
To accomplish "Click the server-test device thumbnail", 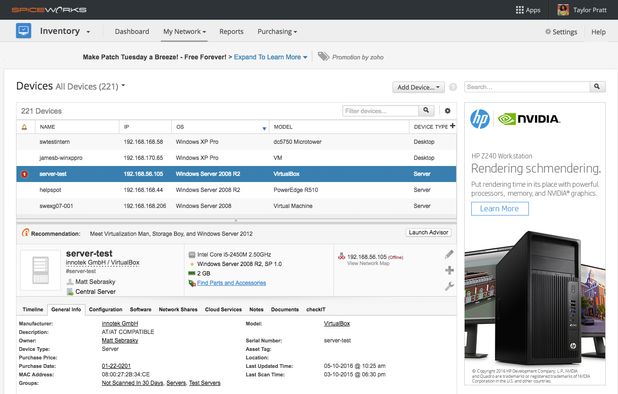I will pos(41,270).
